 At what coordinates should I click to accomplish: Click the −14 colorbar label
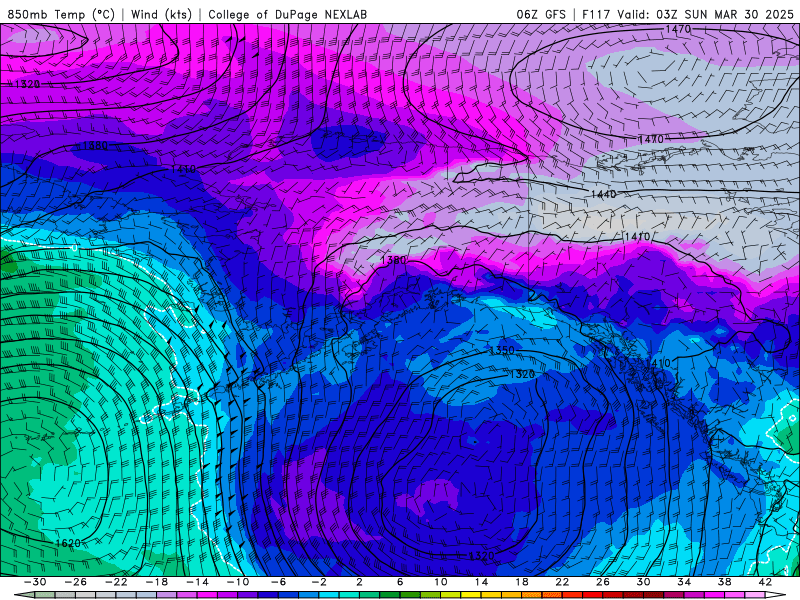(x=197, y=582)
